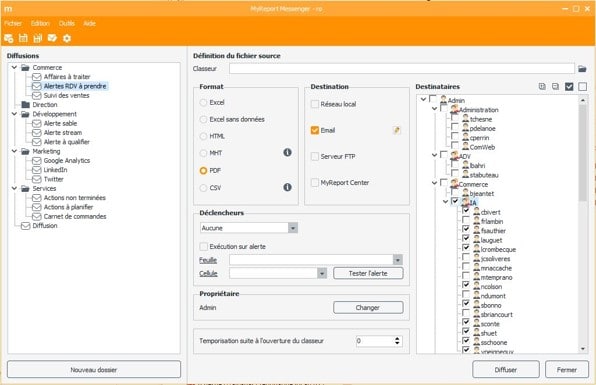Open the Cellule dropdown list
Screen dimensions: 596x385
click(x=322, y=273)
